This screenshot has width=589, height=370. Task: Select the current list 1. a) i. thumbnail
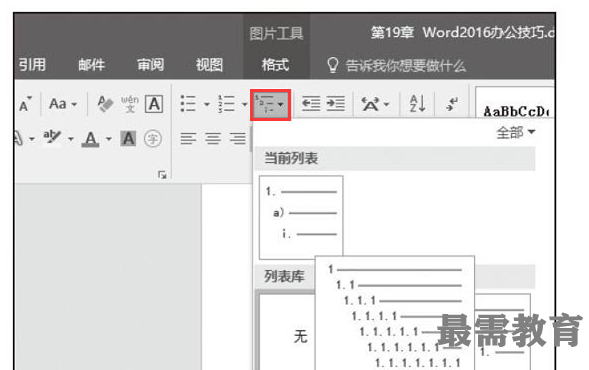tap(301, 217)
